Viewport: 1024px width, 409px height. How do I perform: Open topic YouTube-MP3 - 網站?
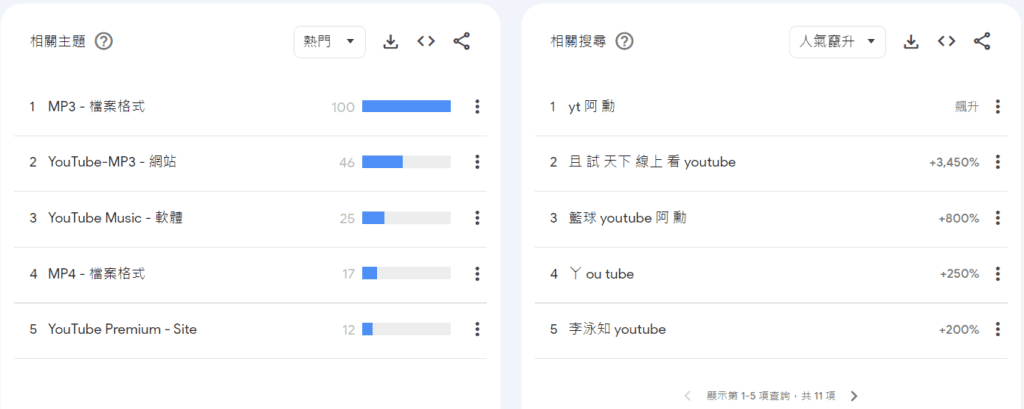pos(112,162)
